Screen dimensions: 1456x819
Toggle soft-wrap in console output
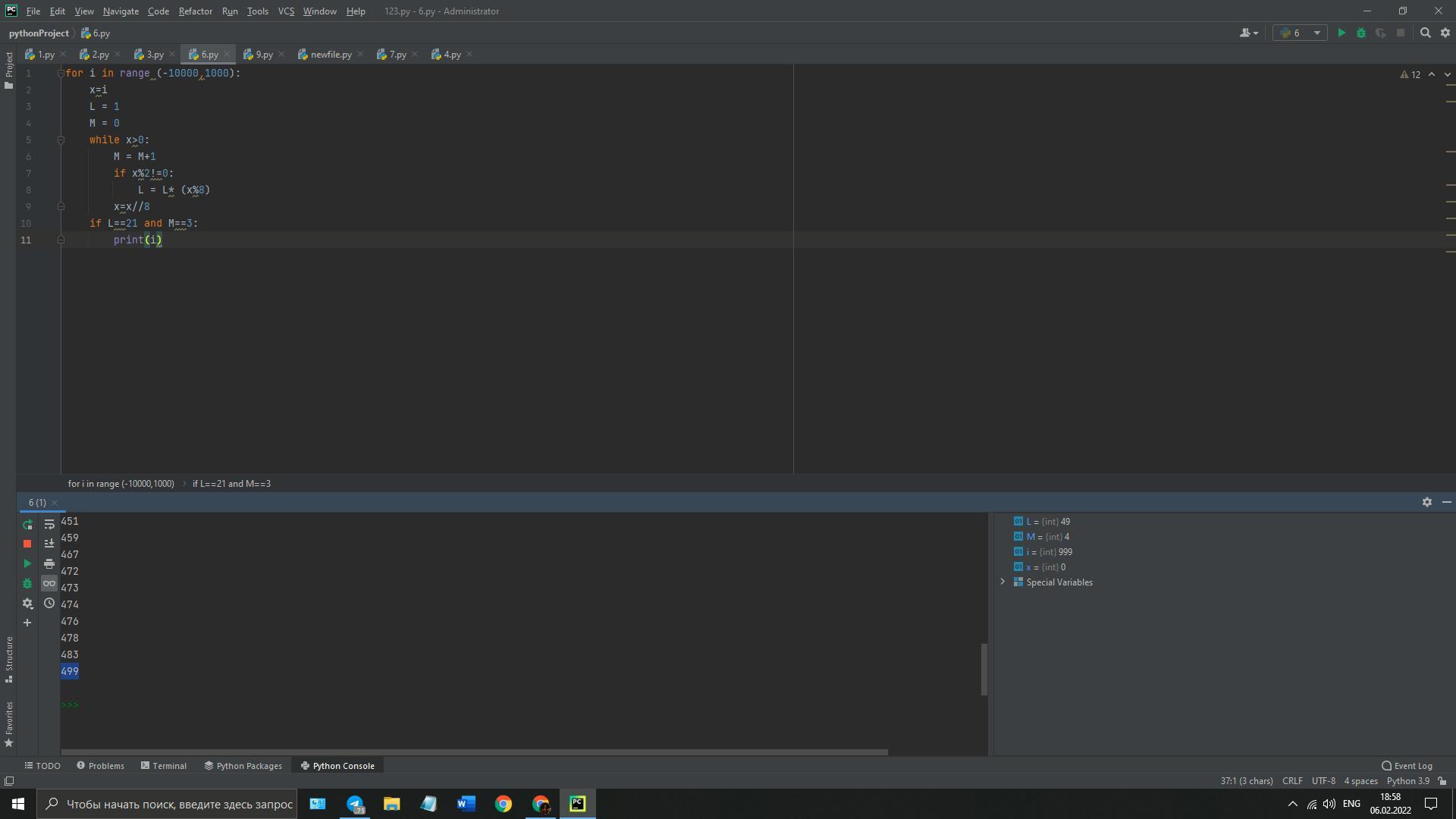(49, 525)
